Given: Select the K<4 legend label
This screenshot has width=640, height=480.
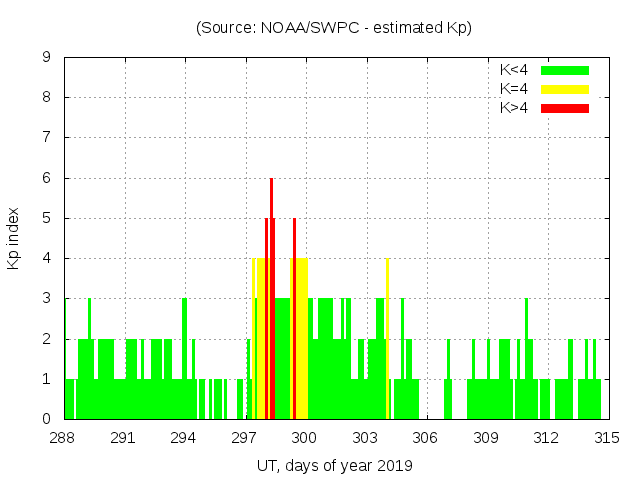Looking at the screenshot, I should pos(514,70).
